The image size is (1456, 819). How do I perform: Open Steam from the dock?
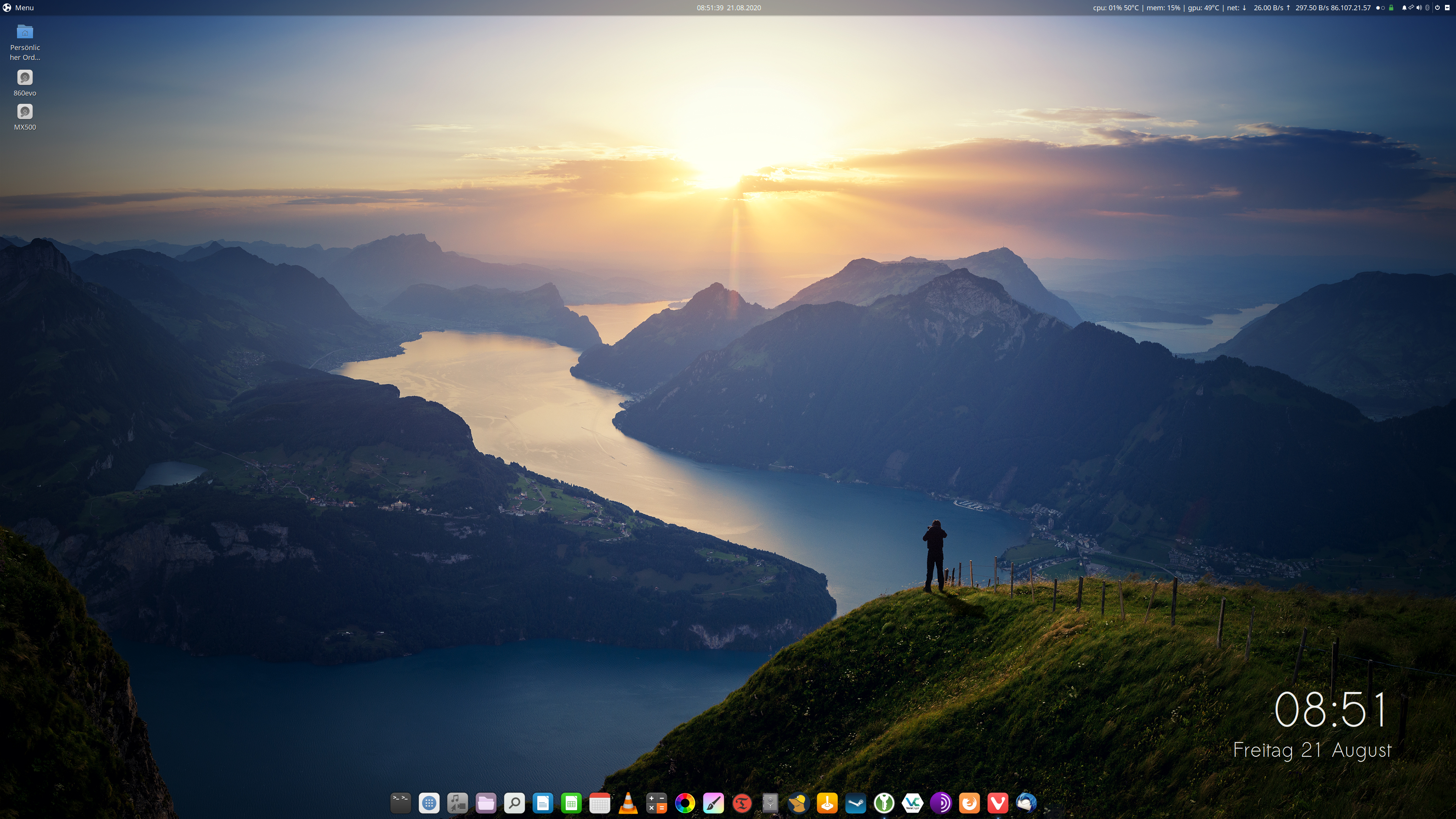pos(856,803)
